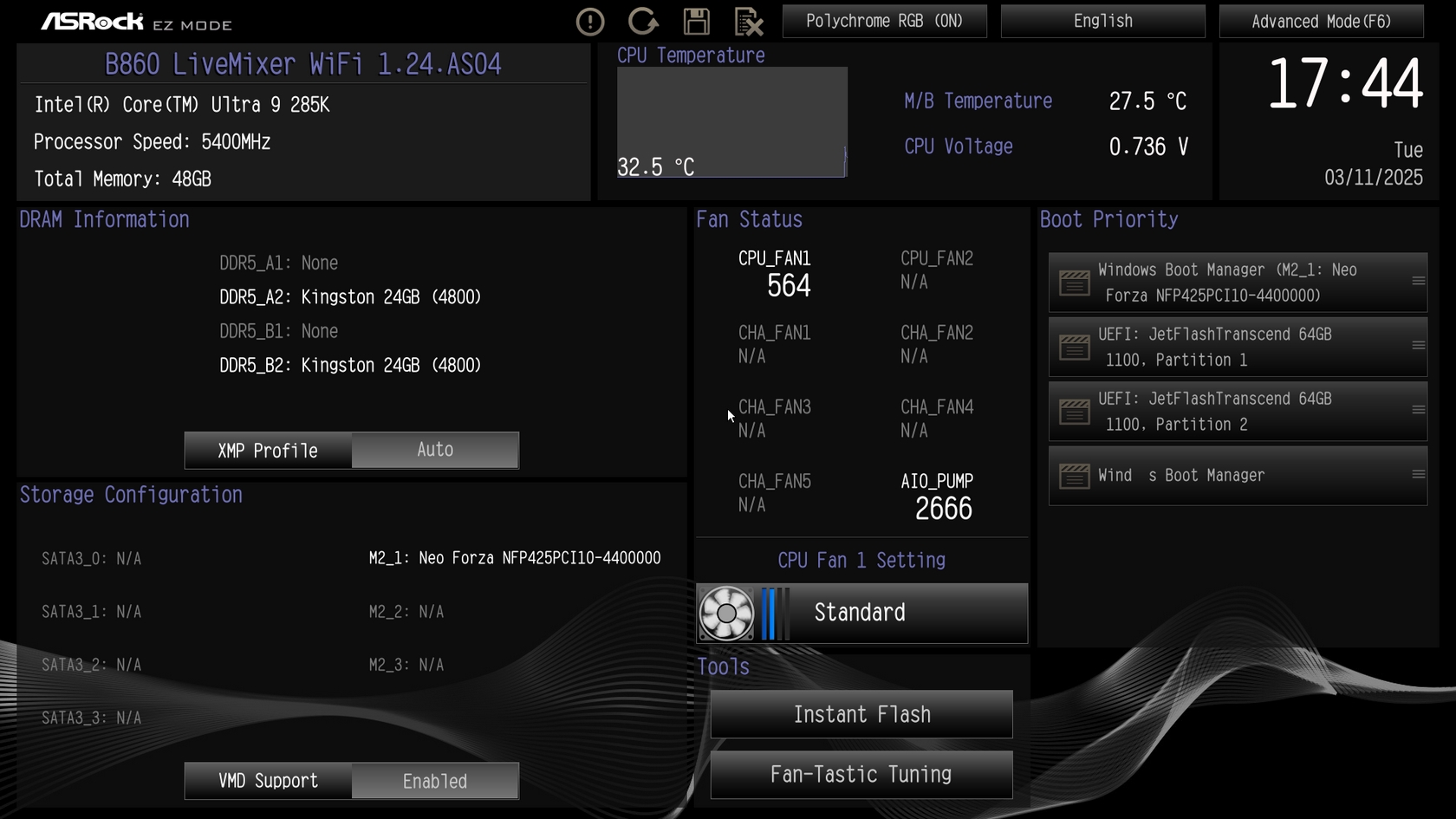
Task: Click the save floppy disk icon
Action: (x=696, y=22)
